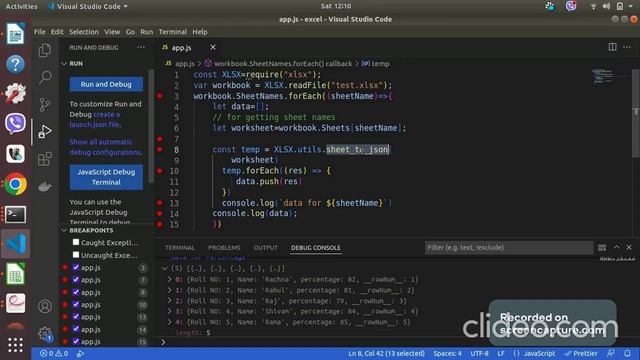Expand console entry 2 with Raj
Image resolution: width=640 pixels, height=360 pixels.
point(169,301)
